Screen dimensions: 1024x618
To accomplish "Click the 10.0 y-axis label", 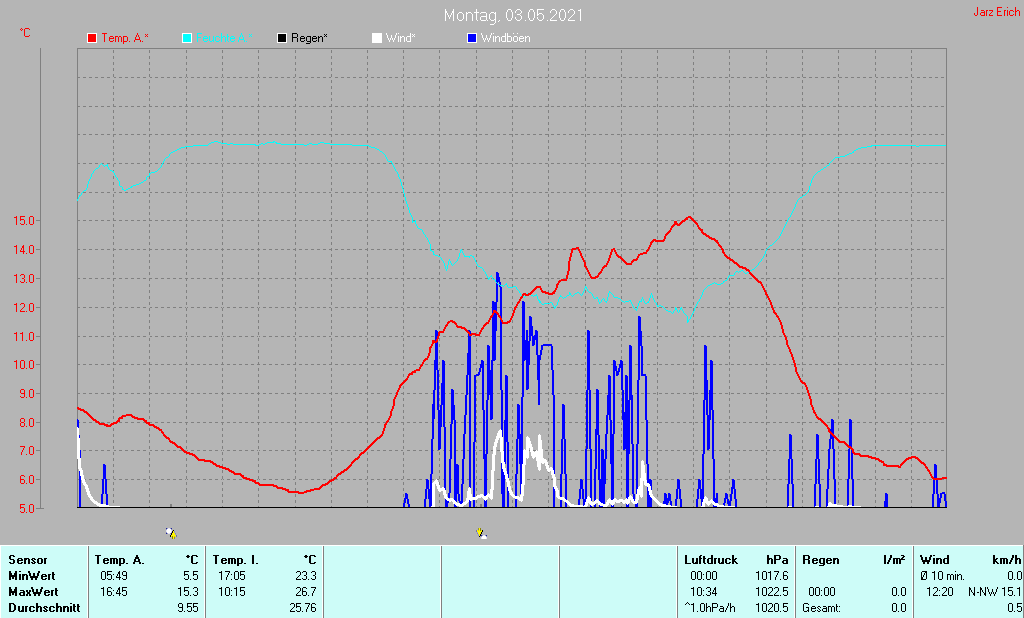I will (24, 365).
